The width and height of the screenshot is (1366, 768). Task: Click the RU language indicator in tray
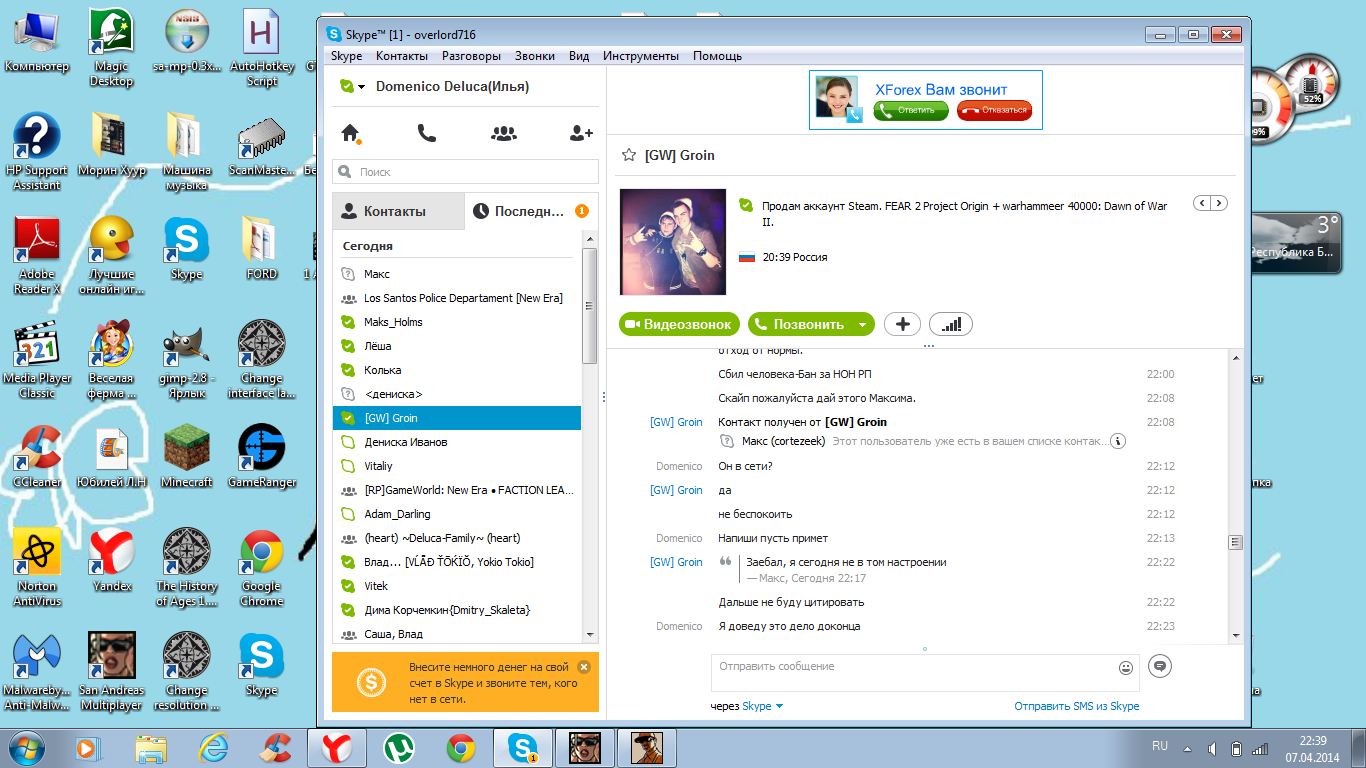click(x=1160, y=746)
